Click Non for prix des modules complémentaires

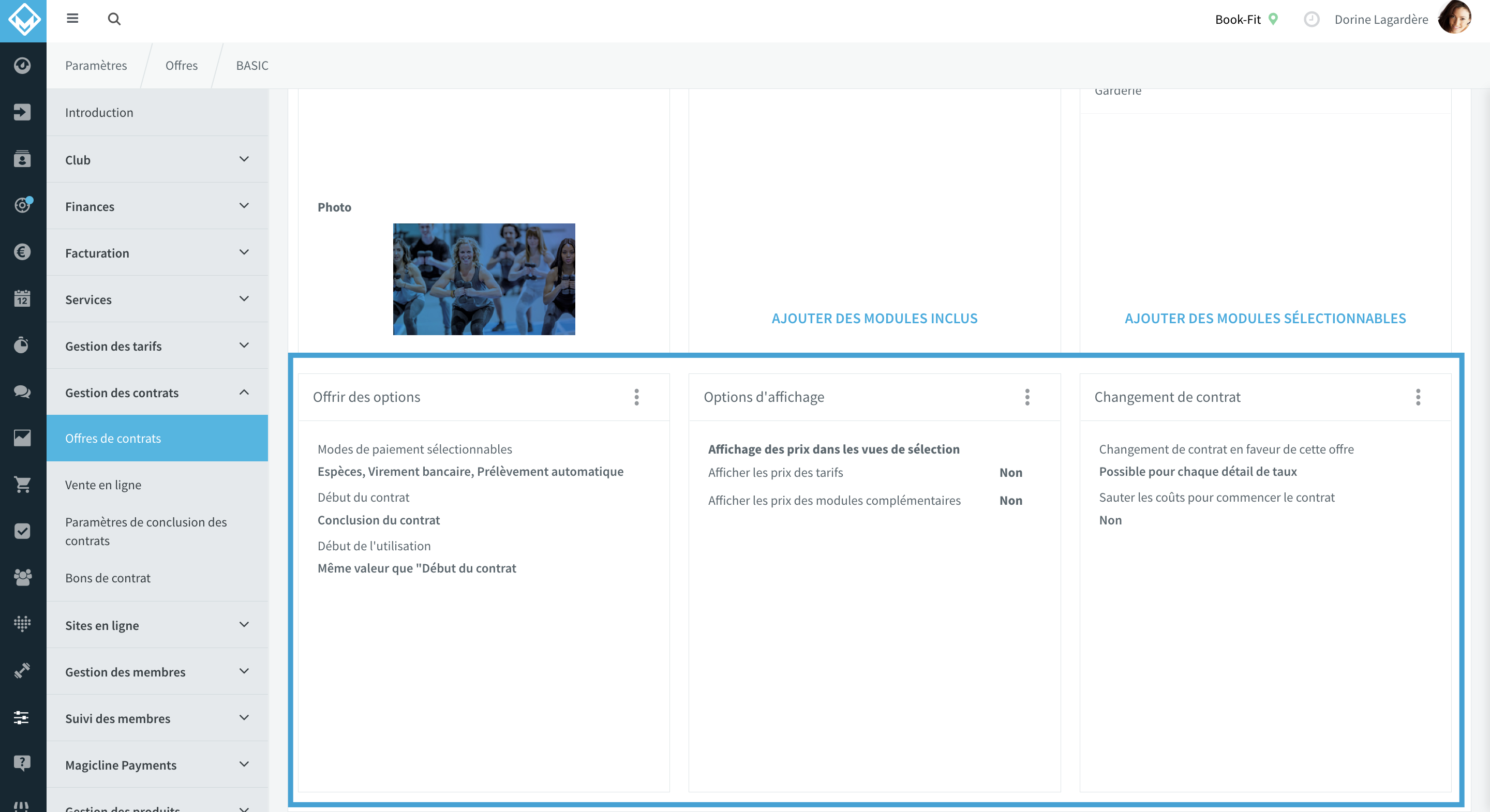(x=1010, y=500)
